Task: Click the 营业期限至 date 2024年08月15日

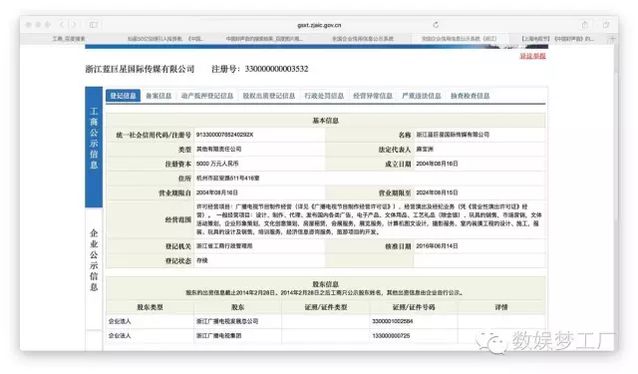Action: pyautogui.click(x=437, y=192)
